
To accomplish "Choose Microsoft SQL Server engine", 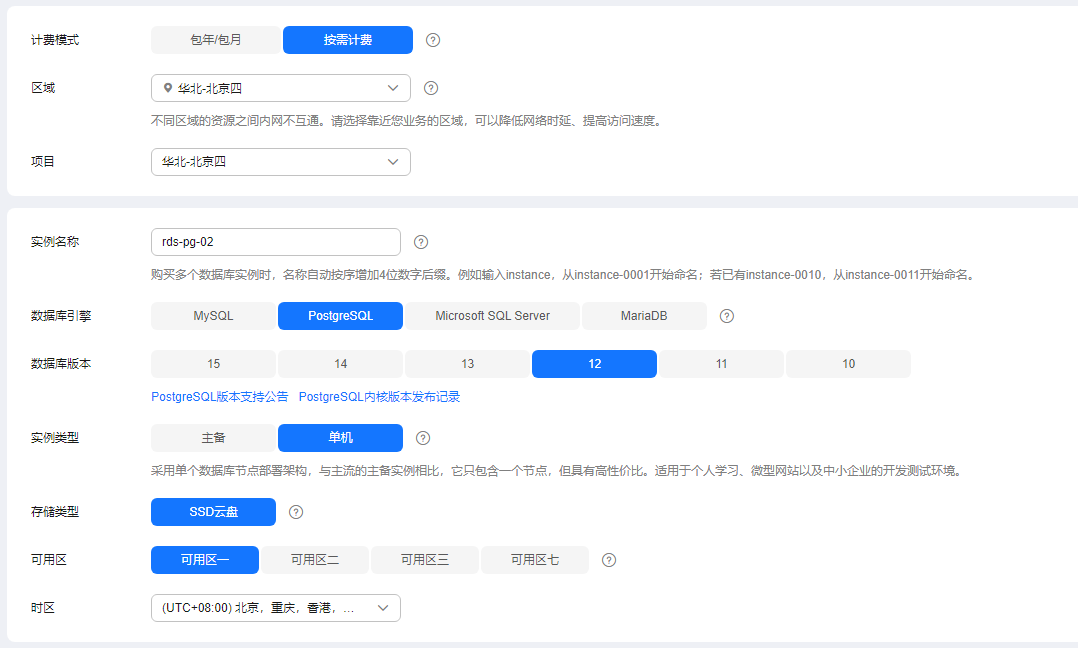I will coord(492,316).
